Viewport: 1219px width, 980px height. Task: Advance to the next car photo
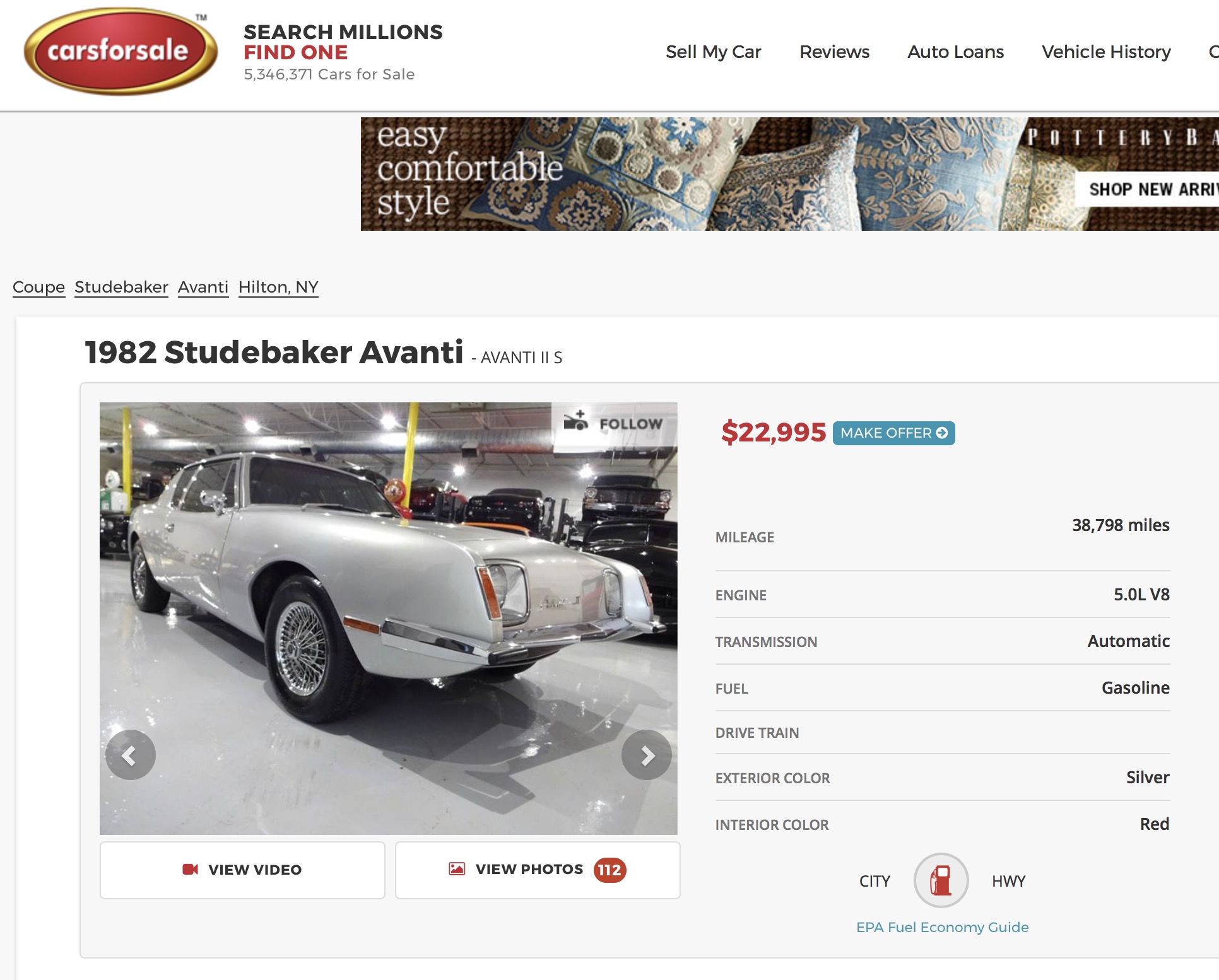[647, 755]
